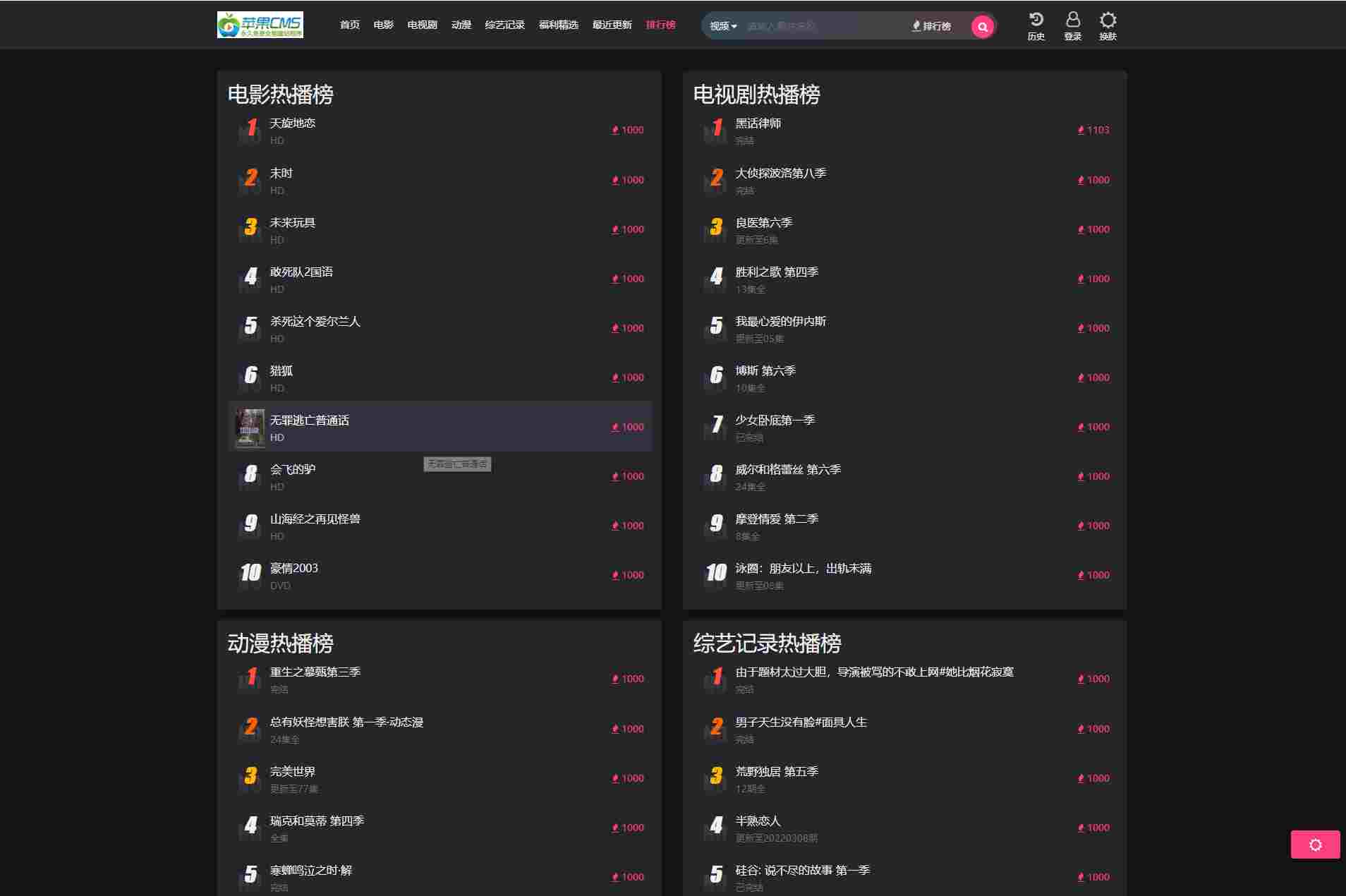Click the pink search magnifier button

[982, 26]
